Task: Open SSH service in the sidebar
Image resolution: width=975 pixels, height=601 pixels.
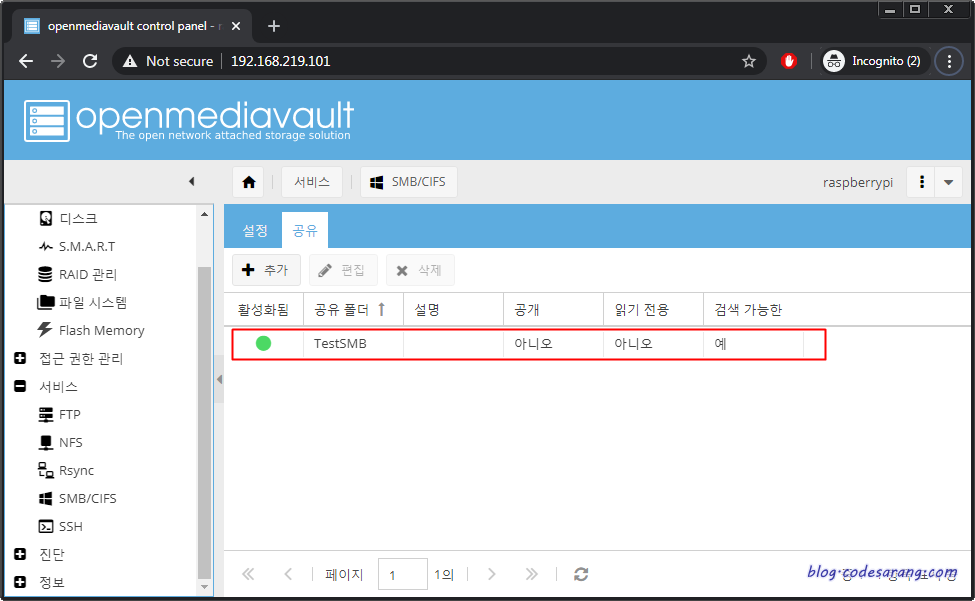Action: coord(60,526)
